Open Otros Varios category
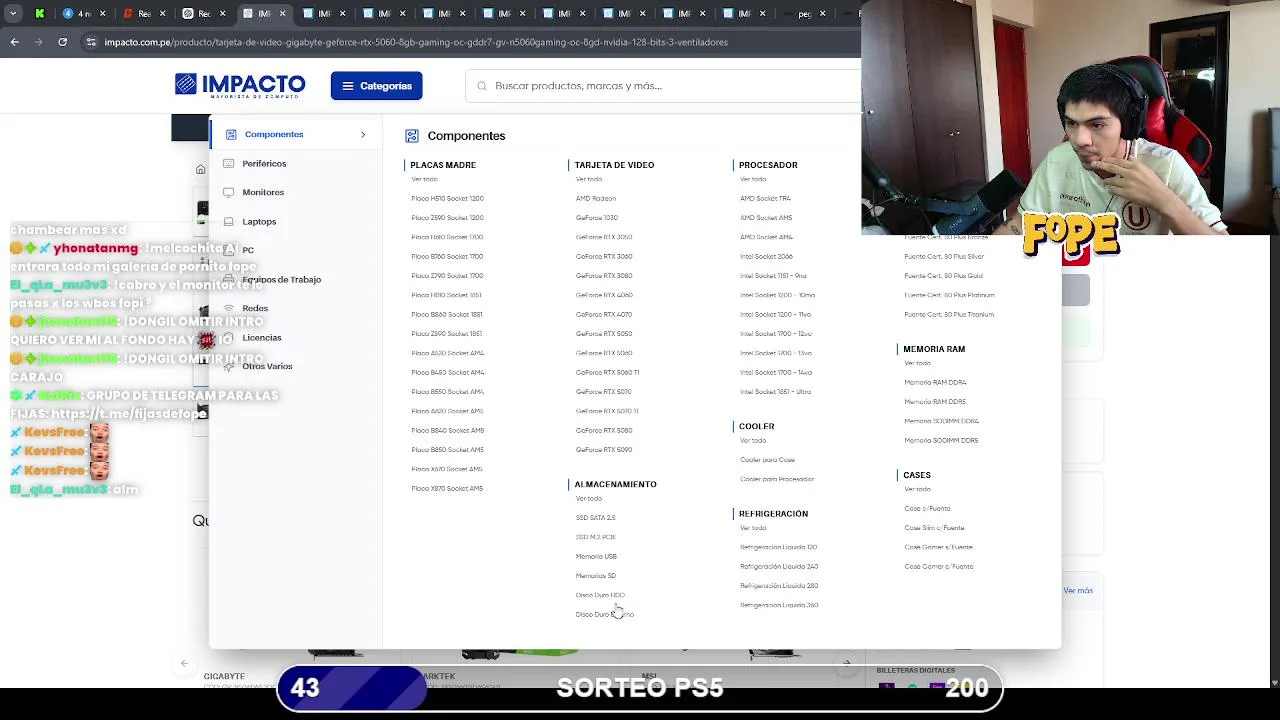This screenshot has width=1280, height=720. coord(267,366)
